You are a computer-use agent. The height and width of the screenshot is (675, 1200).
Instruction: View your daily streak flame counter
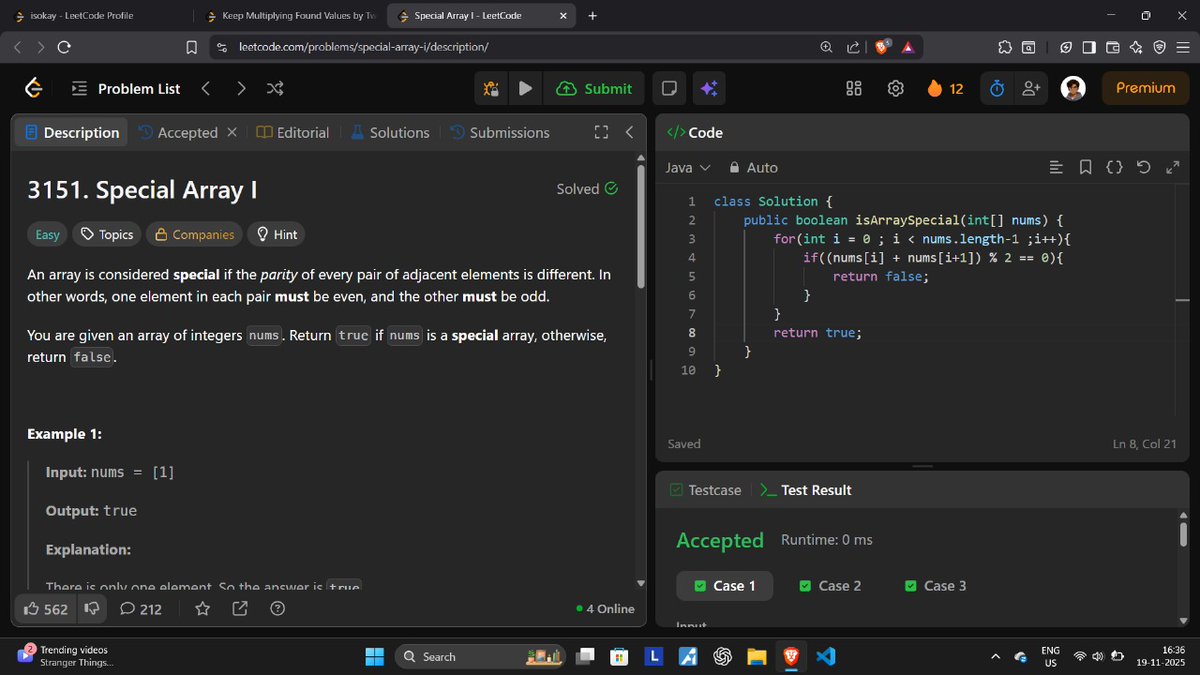click(944, 88)
